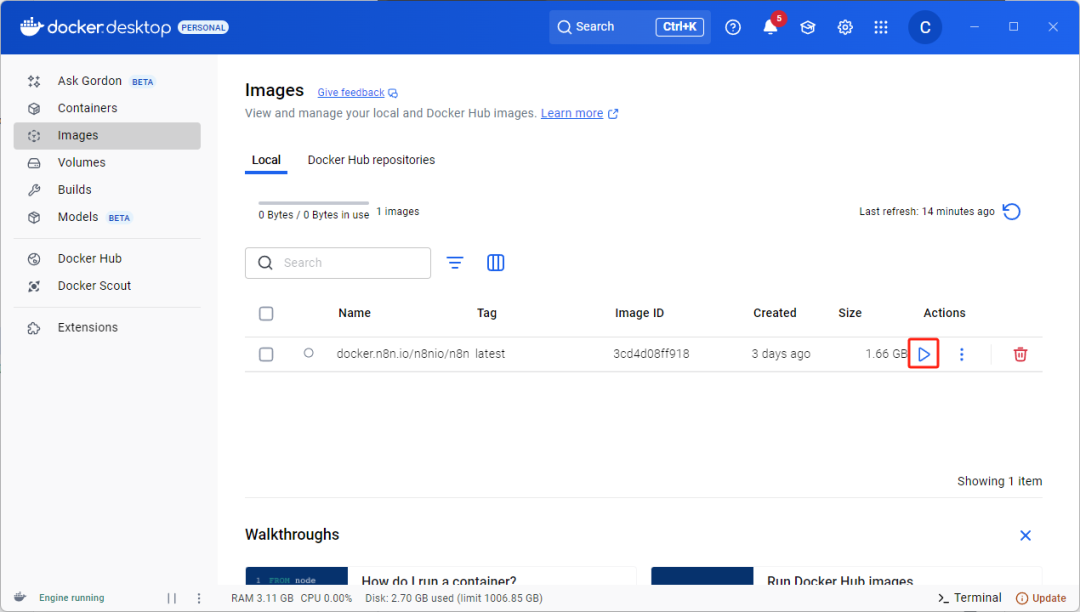The width and height of the screenshot is (1080, 612).
Task: Open the apps grid icon
Action: 881,27
